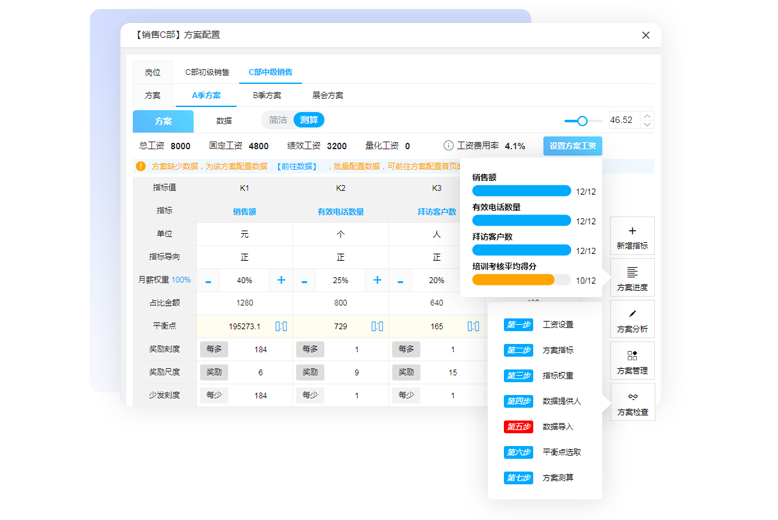Image resolution: width=778 pixels, height=520 pixels.
Task: Click the K2 column header
Action: (340, 188)
